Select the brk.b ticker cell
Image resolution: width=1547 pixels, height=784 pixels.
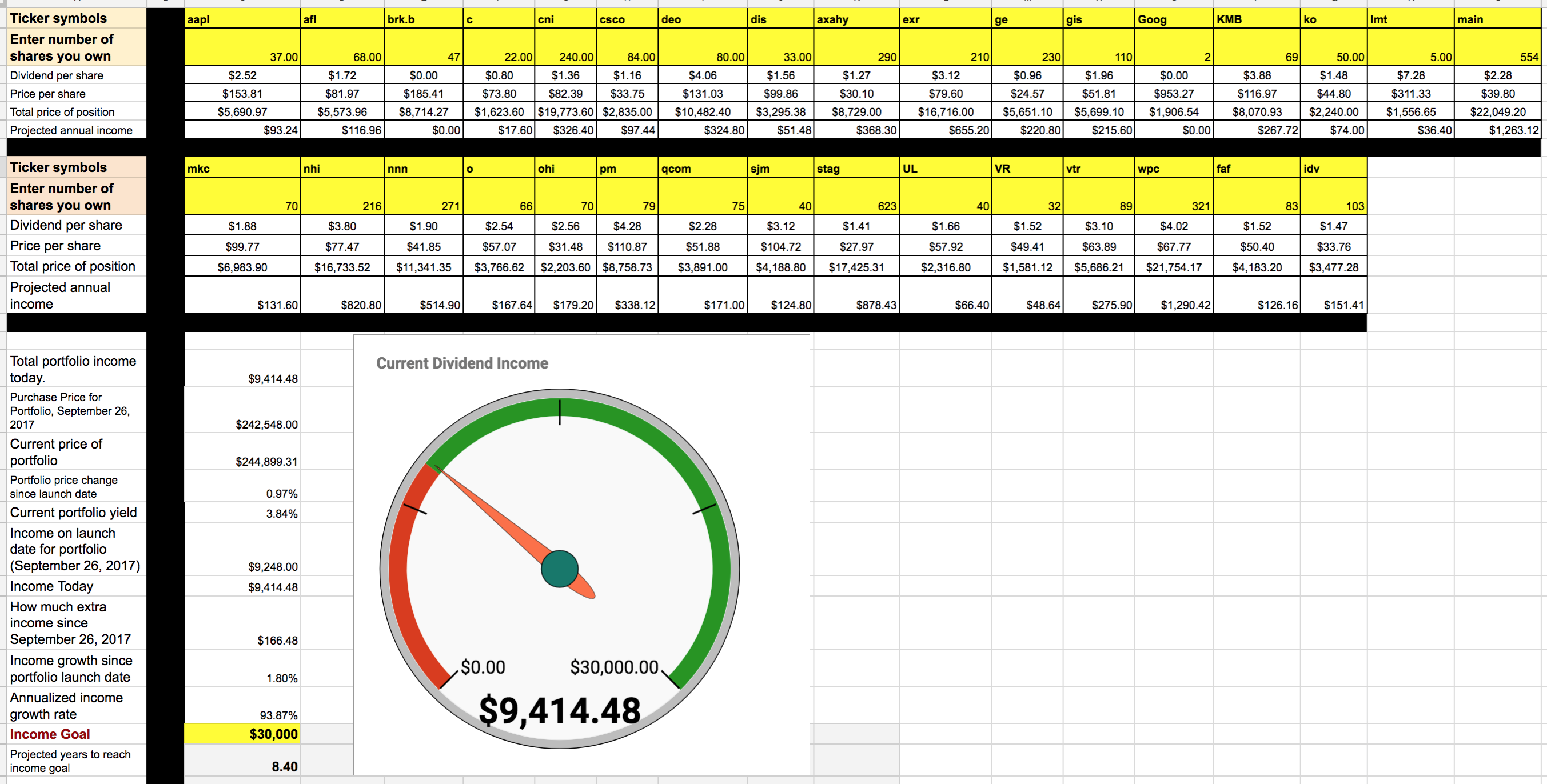coord(424,19)
